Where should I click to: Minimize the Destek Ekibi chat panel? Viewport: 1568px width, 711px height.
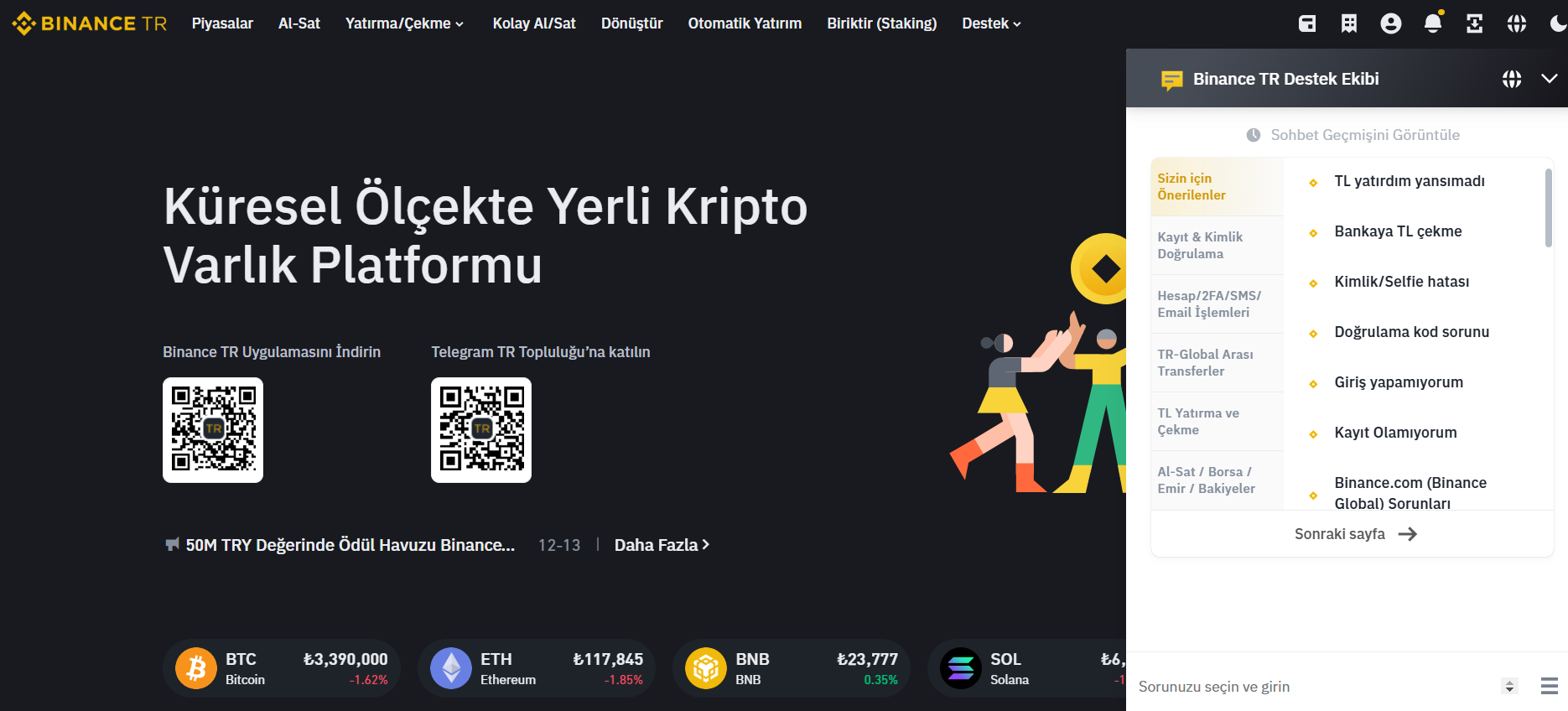[x=1550, y=78]
